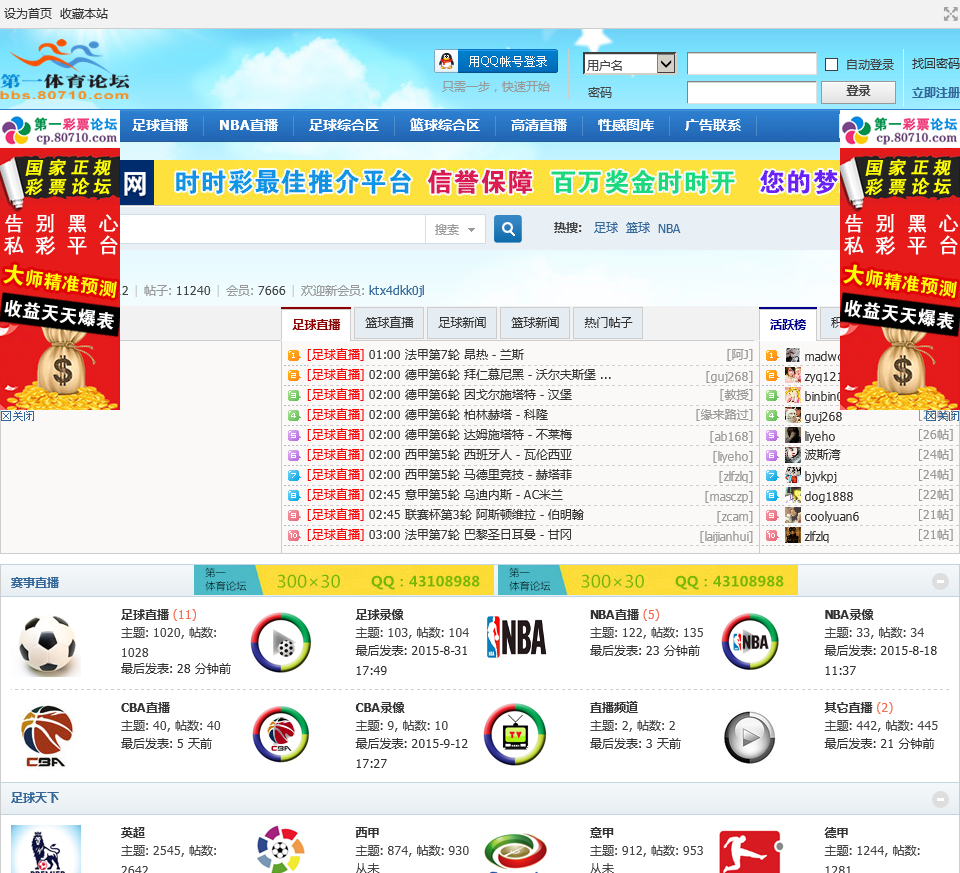Open the La Liga 西甲 logo icon

pyautogui.click(x=280, y=849)
